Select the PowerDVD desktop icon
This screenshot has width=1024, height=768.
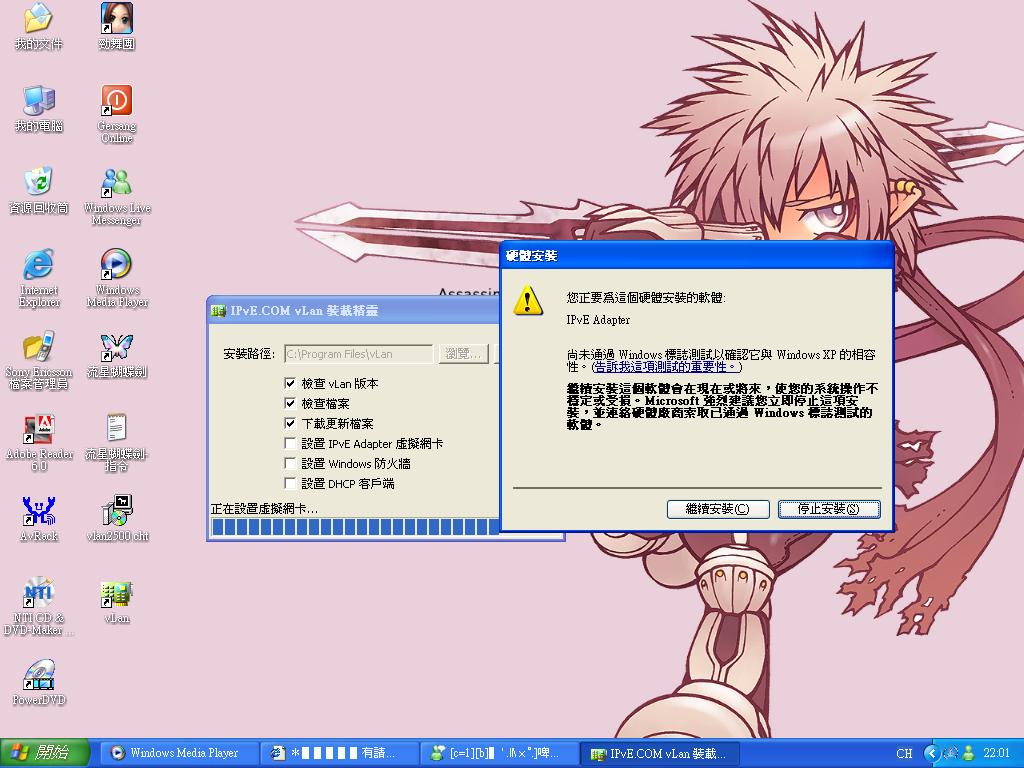tap(39, 676)
